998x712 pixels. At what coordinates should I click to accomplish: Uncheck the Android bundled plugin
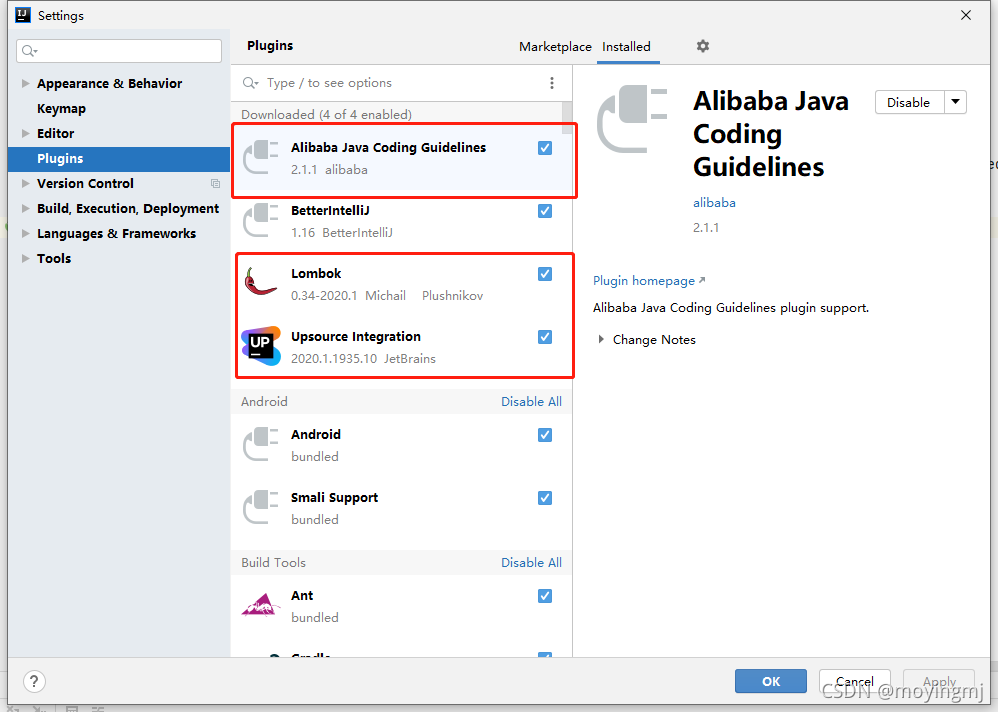(x=545, y=435)
